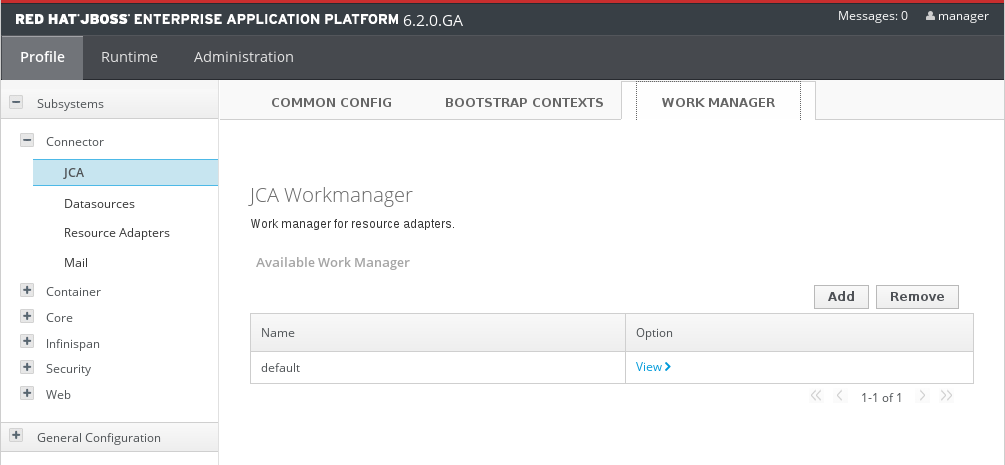Collapse the Connector tree node
Screen dimensions: 1005x465
pyautogui.click(x=27, y=141)
